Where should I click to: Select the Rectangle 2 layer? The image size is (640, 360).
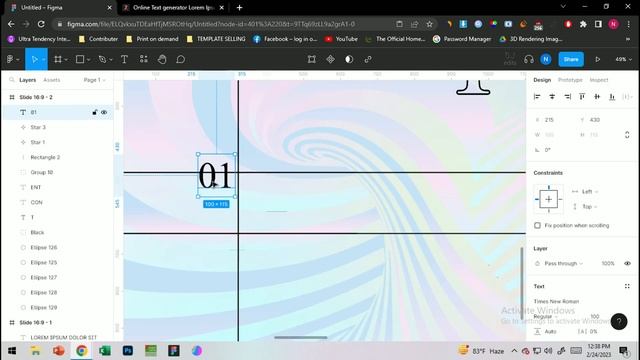point(58,157)
